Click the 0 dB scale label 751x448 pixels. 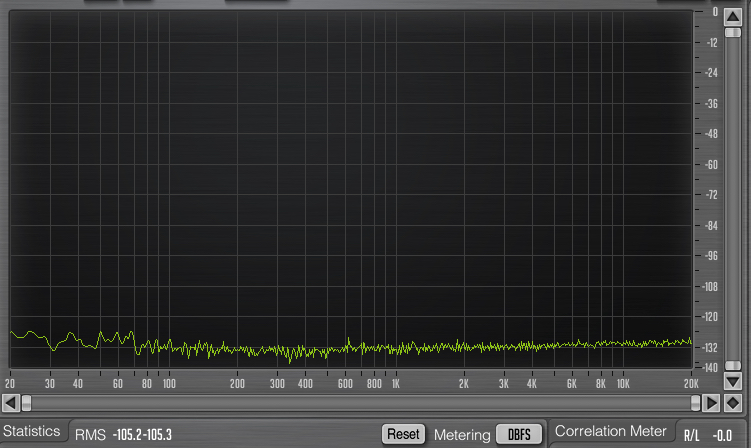[x=715, y=12]
